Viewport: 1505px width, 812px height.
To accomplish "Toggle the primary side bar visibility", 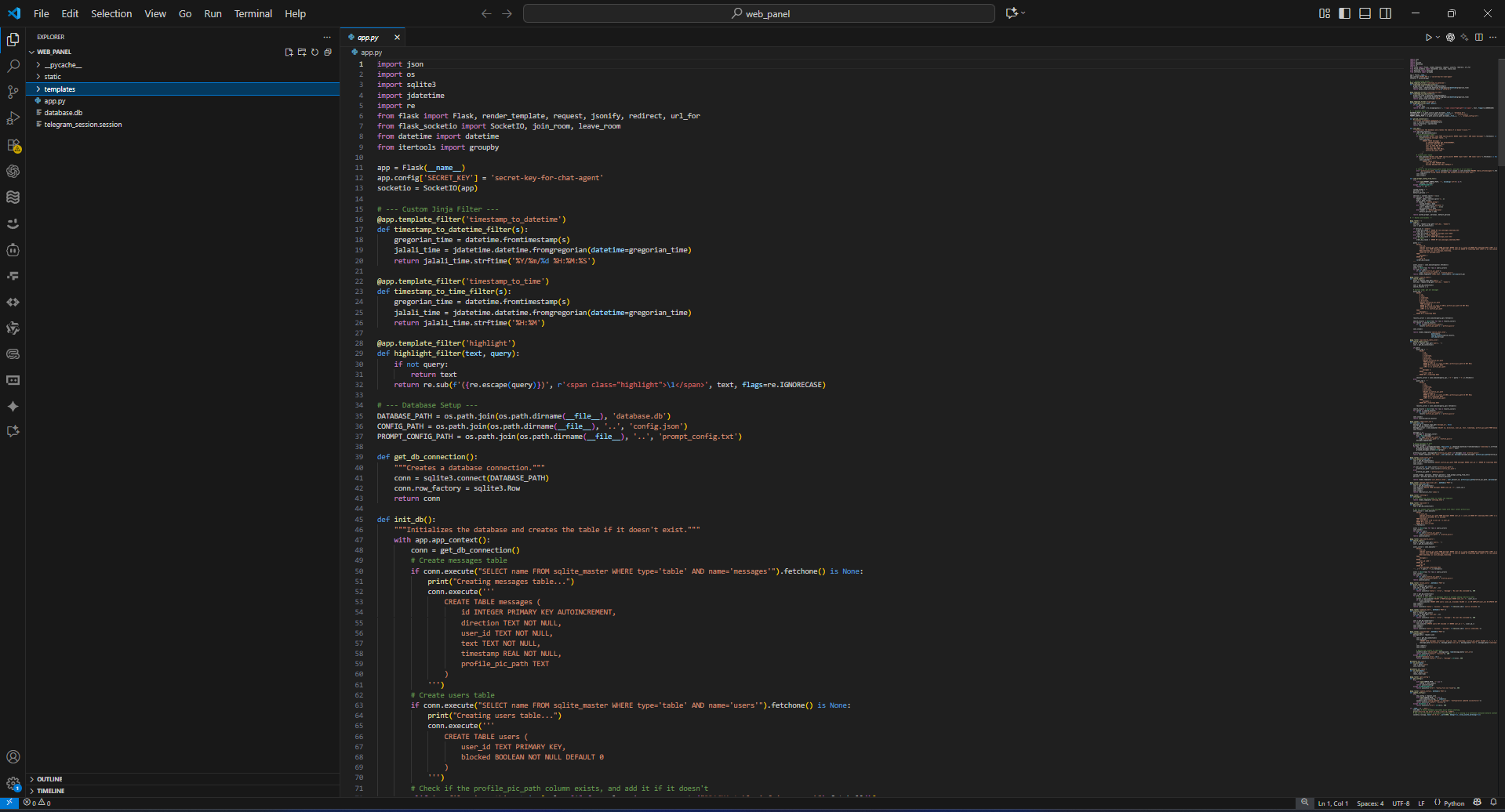I will point(1344,13).
